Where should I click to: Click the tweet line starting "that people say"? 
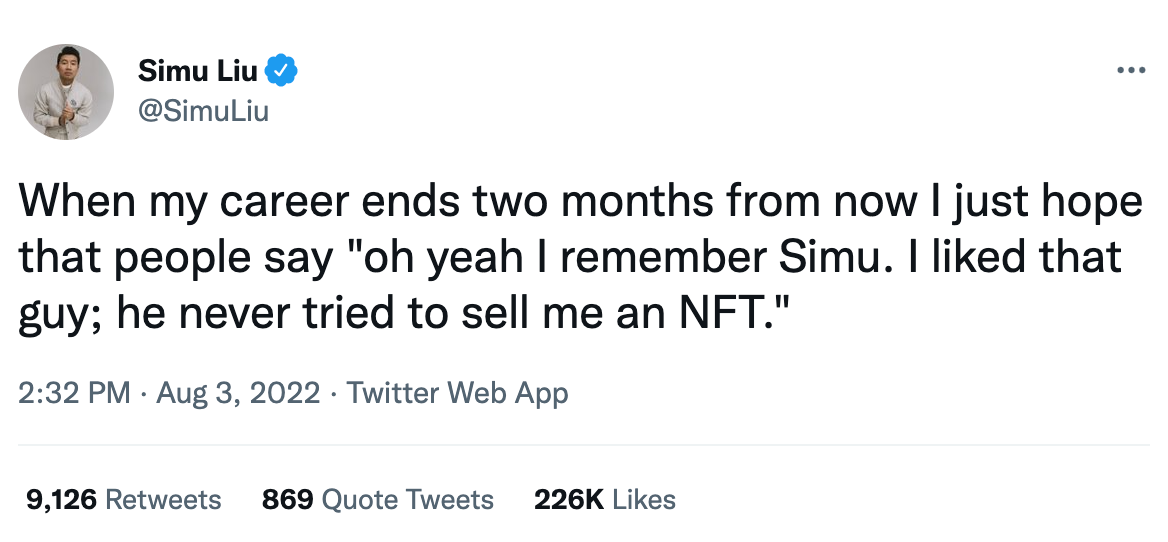(x=570, y=260)
